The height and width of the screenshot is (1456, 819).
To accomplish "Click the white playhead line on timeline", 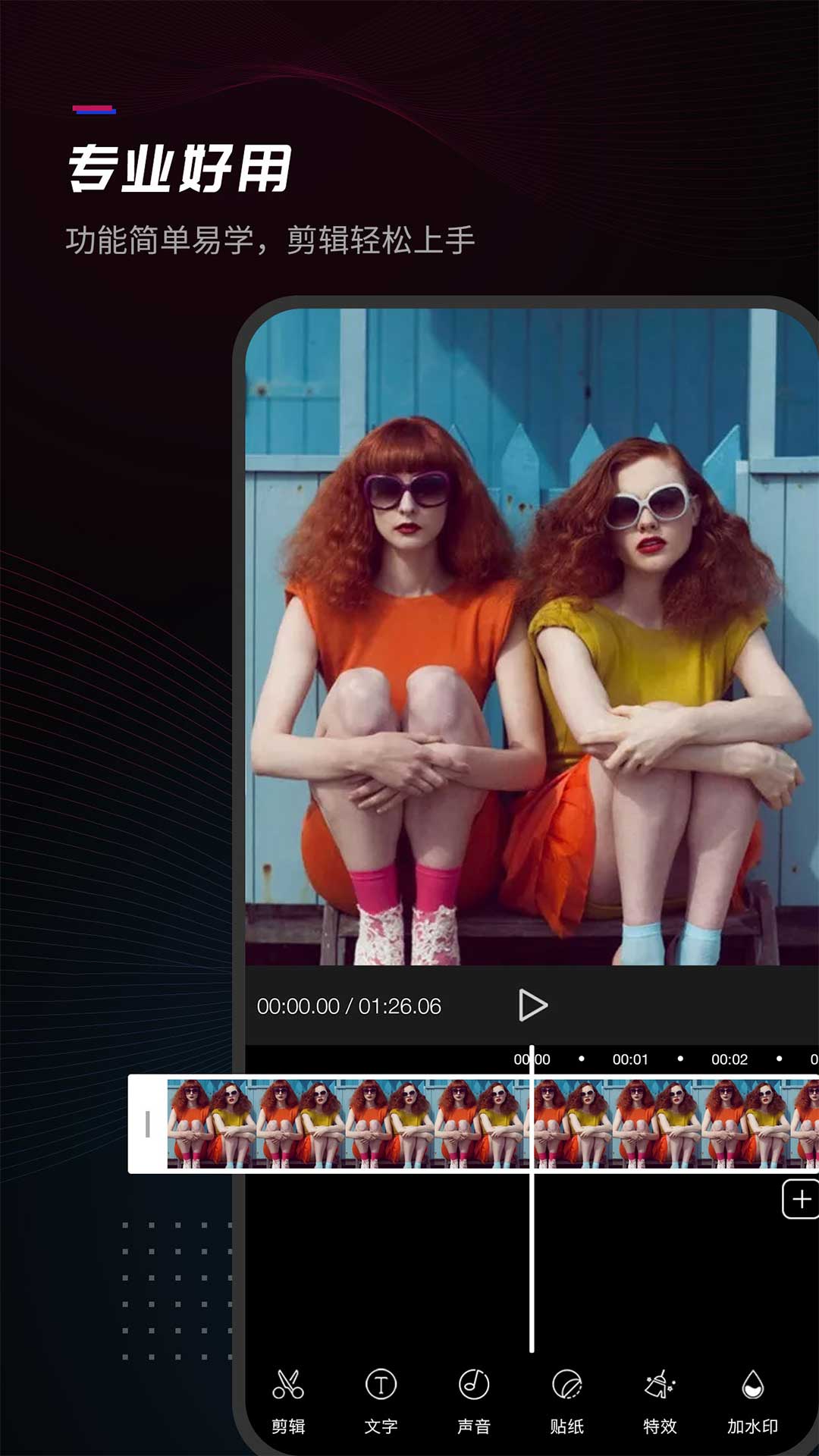I will pyautogui.click(x=532, y=1251).
